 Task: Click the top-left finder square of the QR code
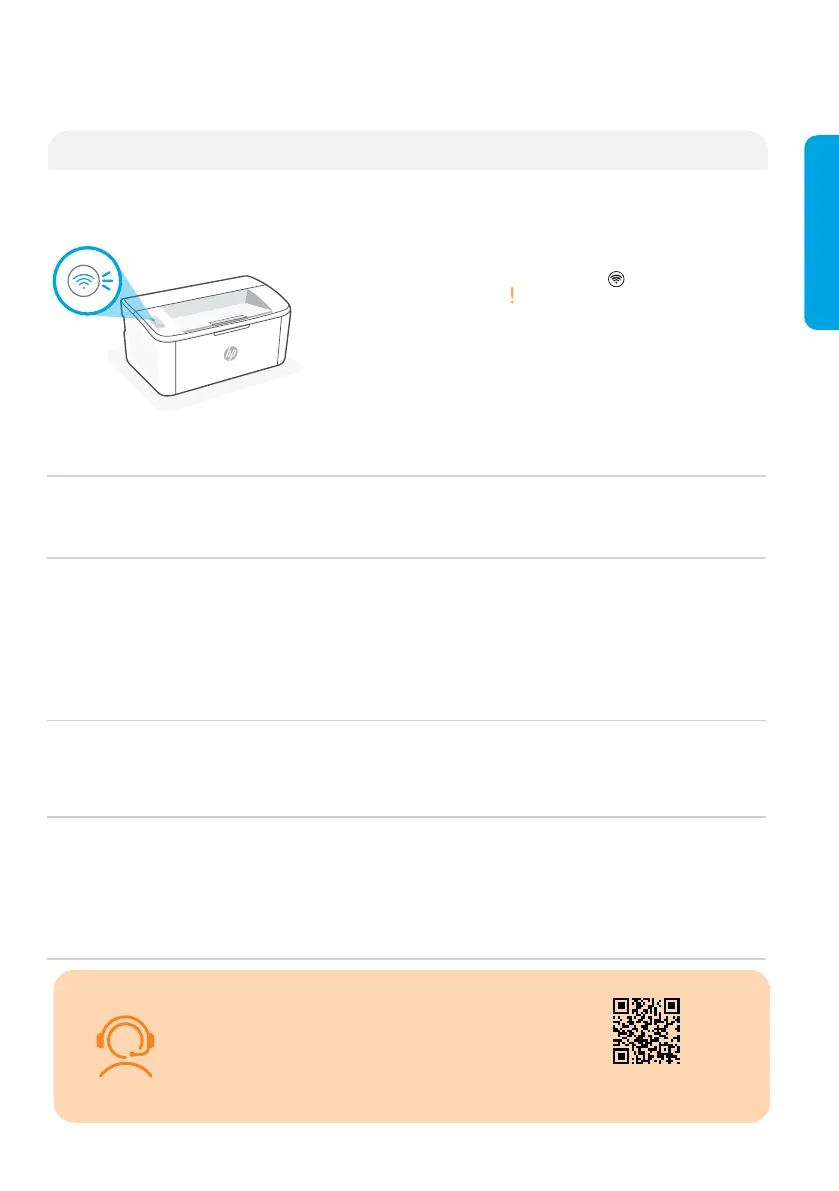click(x=621, y=1006)
